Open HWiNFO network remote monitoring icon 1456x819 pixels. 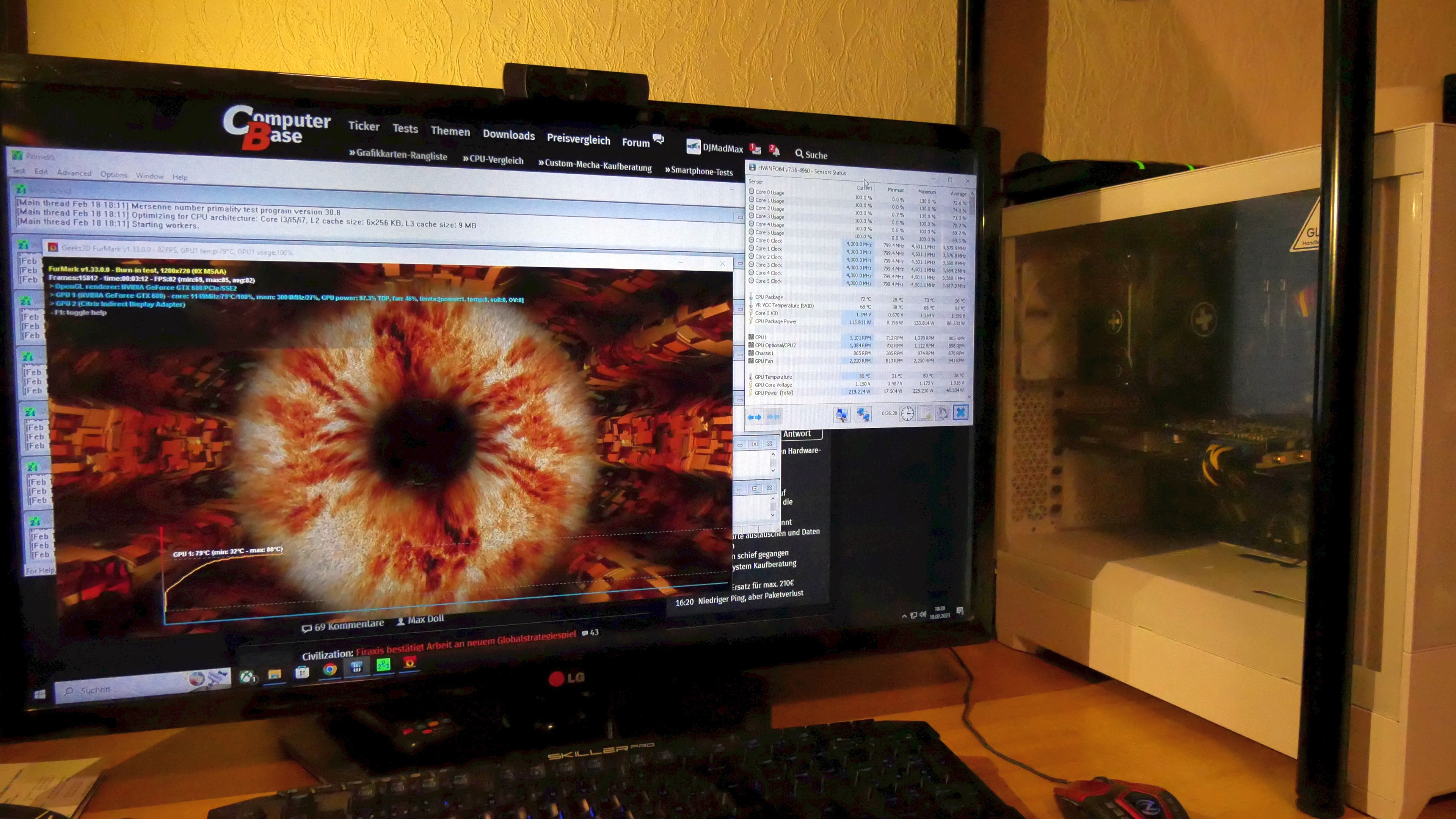(x=863, y=415)
